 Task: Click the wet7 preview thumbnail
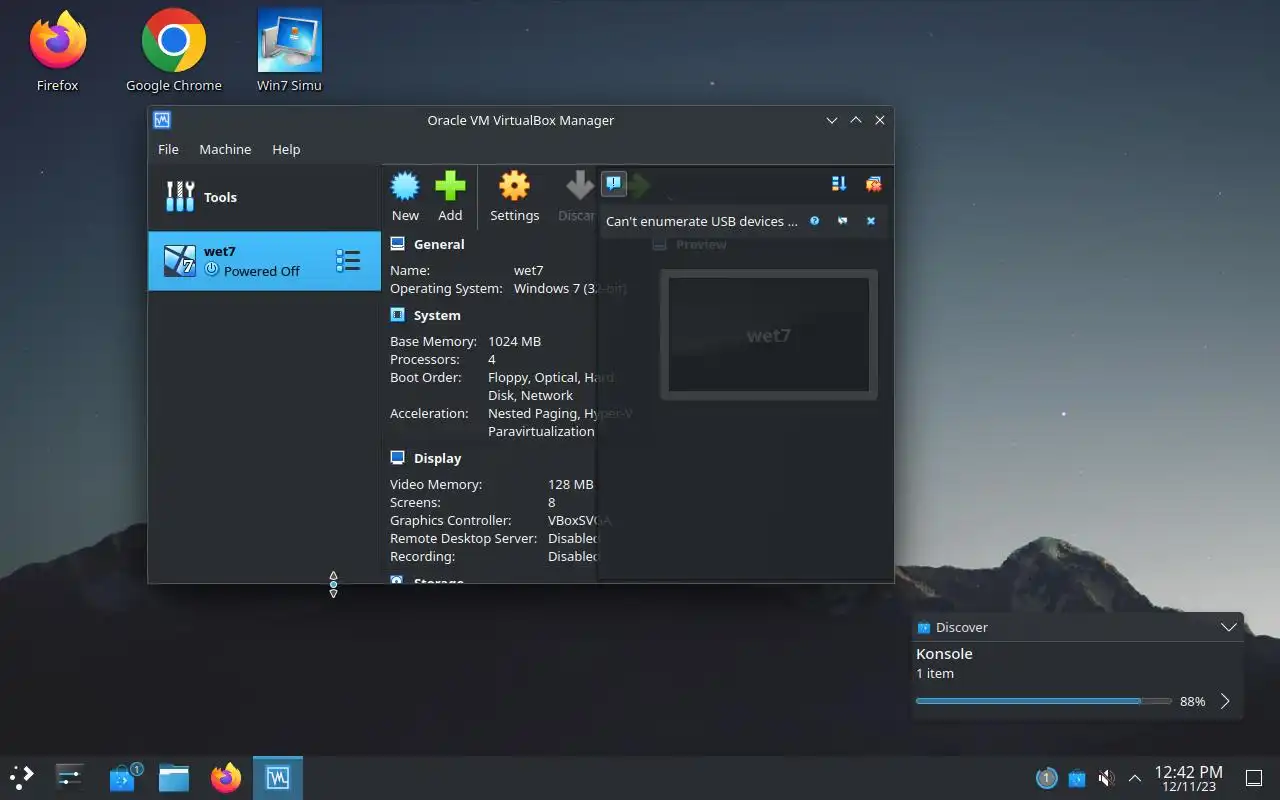(768, 335)
